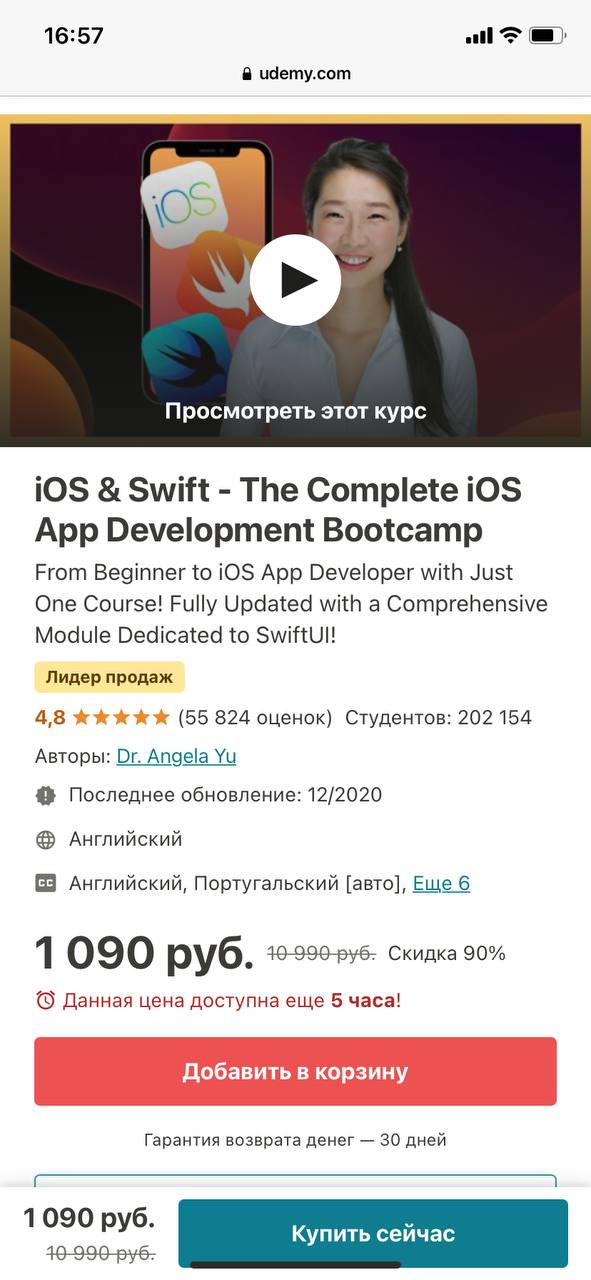Tap 'Просмотреть этот курс' caption
The width and height of the screenshot is (591, 1280).
pos(295,411)
